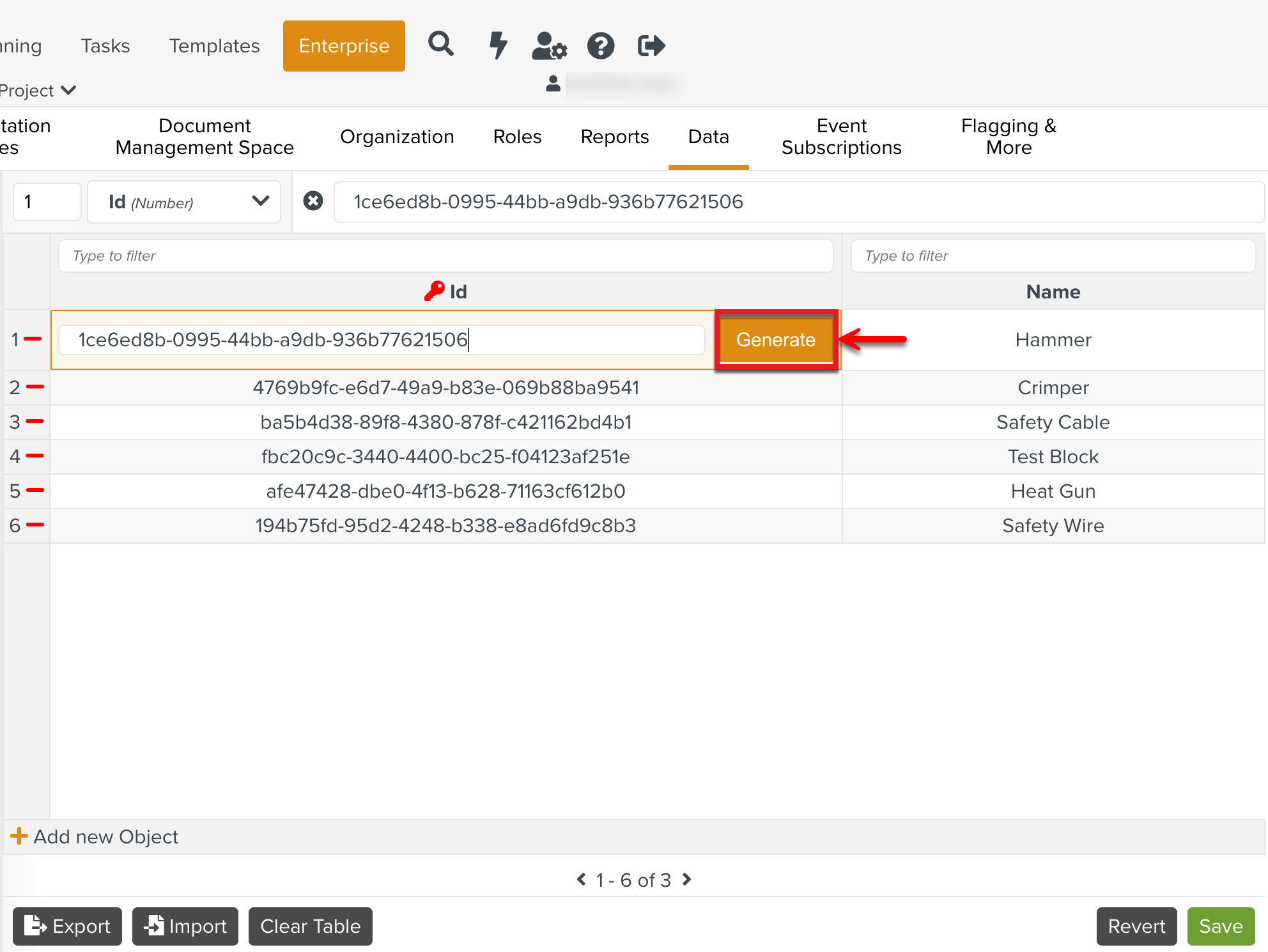Click the search magnifier icon
1268x952 pixels.
[x=440, y=45]
